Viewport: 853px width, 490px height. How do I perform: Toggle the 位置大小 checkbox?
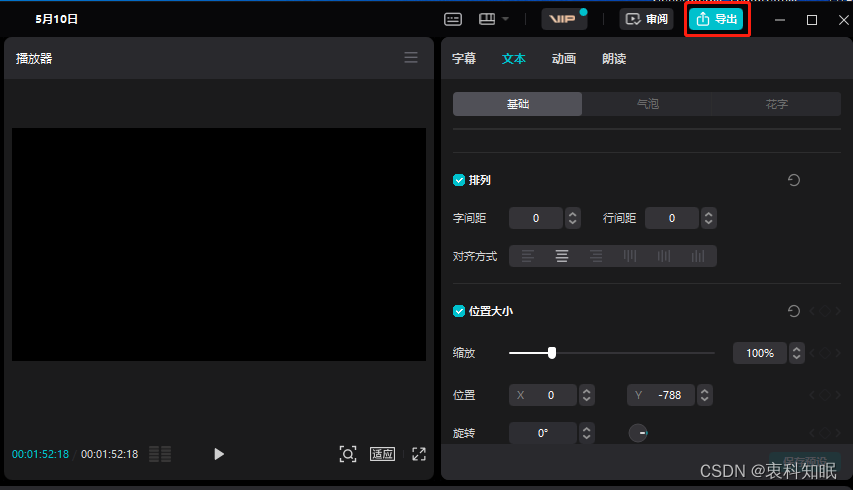(459, 311)
